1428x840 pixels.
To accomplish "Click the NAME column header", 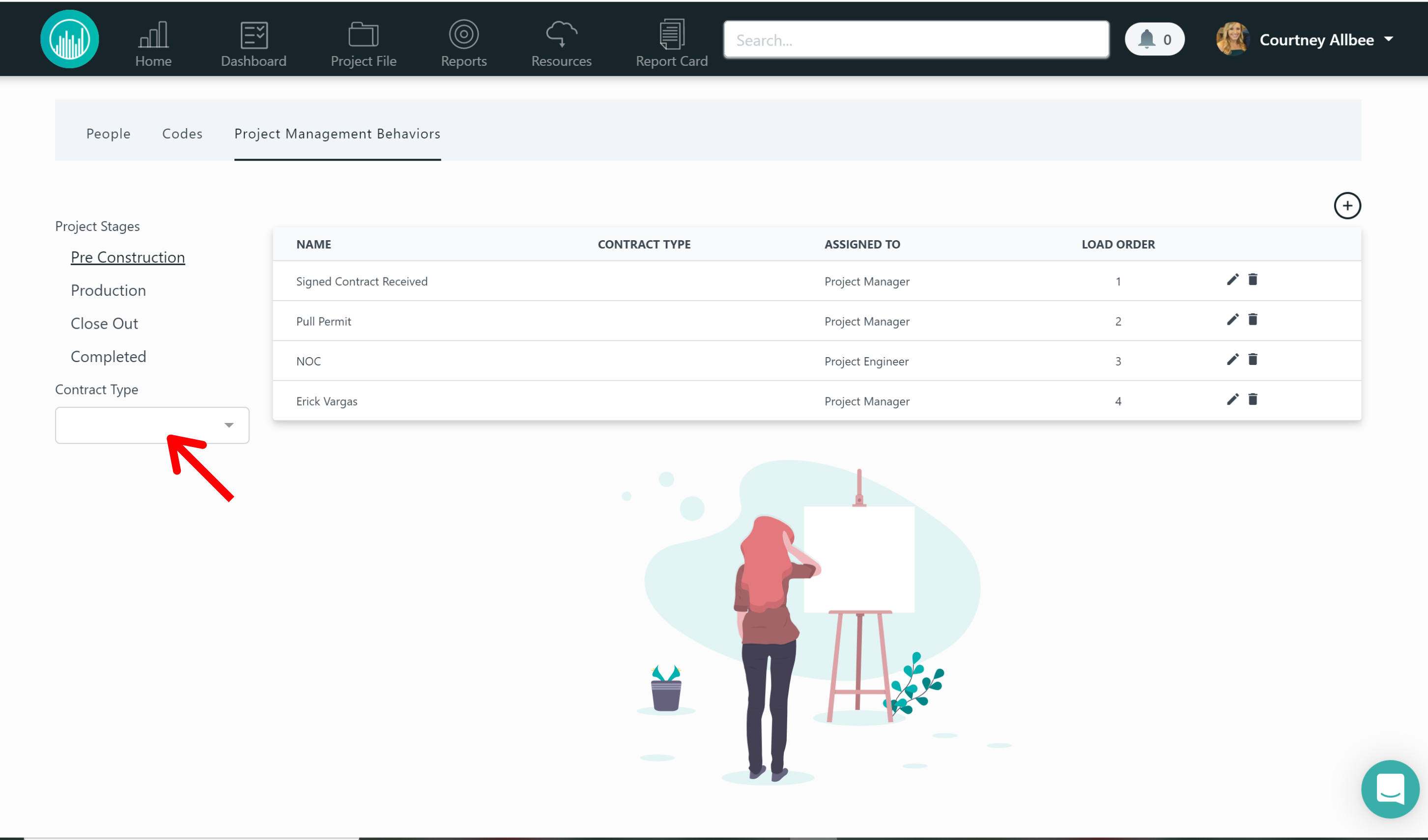I will pos(314,244).
